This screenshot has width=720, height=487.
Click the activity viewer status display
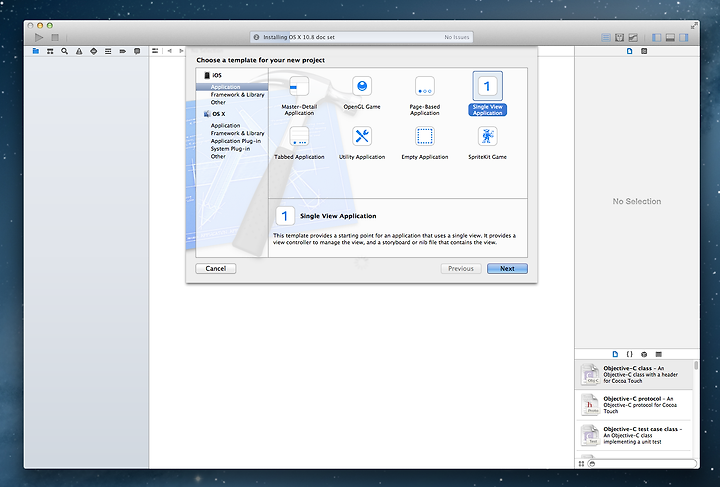pos(362,37)
